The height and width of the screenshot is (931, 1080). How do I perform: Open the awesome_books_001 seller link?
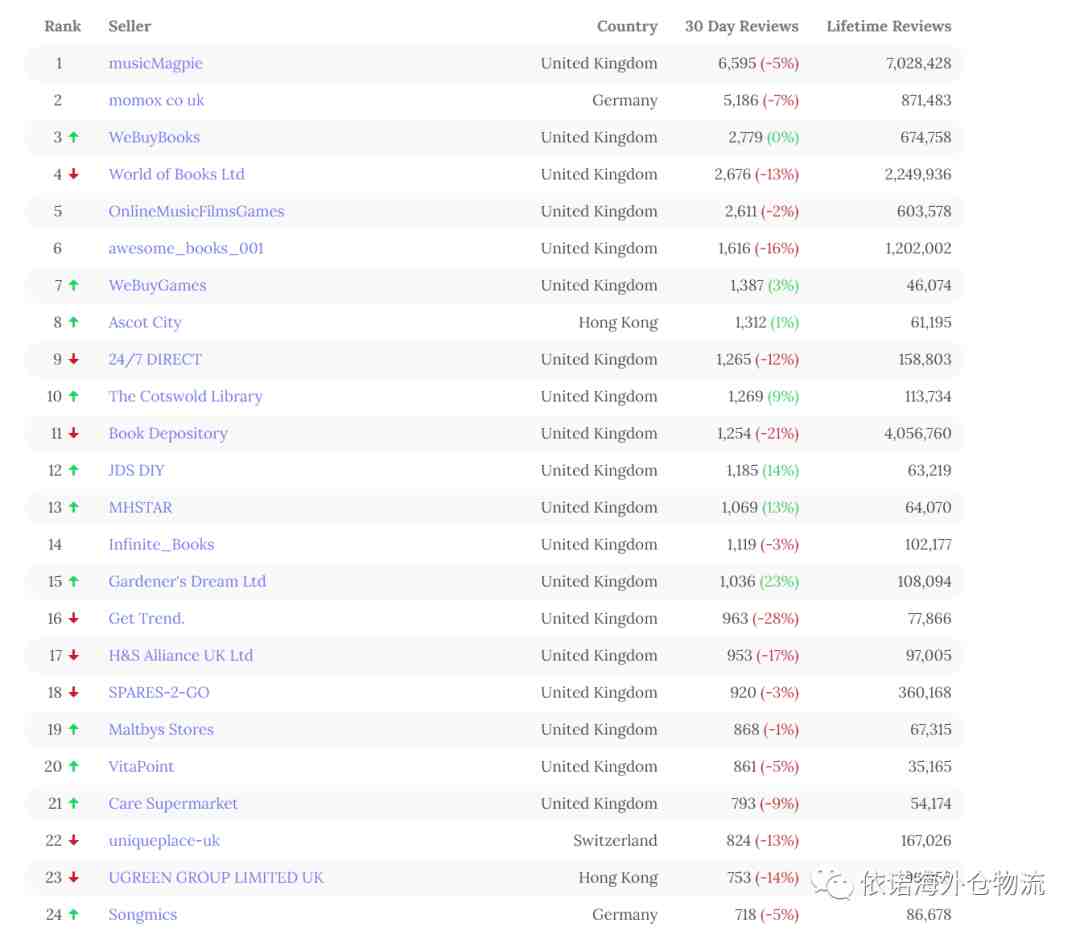tap(186, 249)
